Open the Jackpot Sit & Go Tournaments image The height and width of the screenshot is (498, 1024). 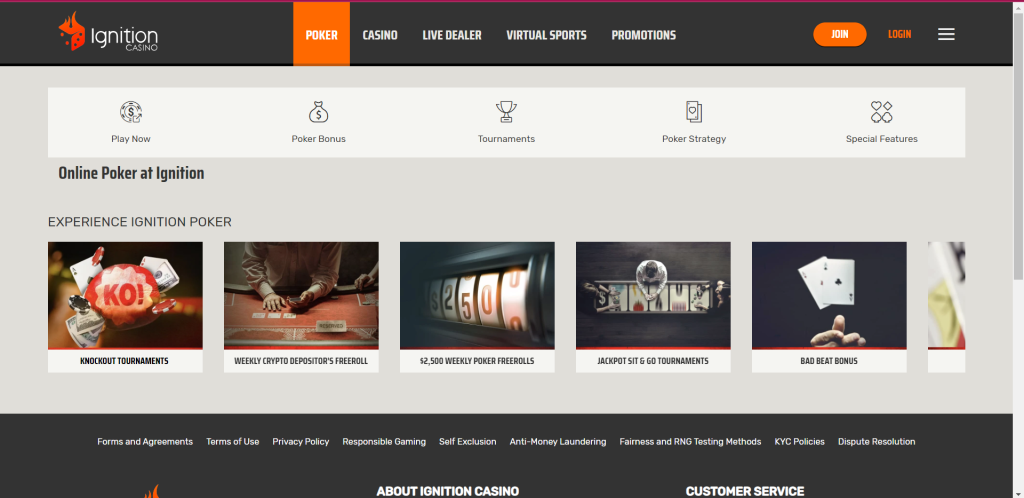(x=653, y=295)
